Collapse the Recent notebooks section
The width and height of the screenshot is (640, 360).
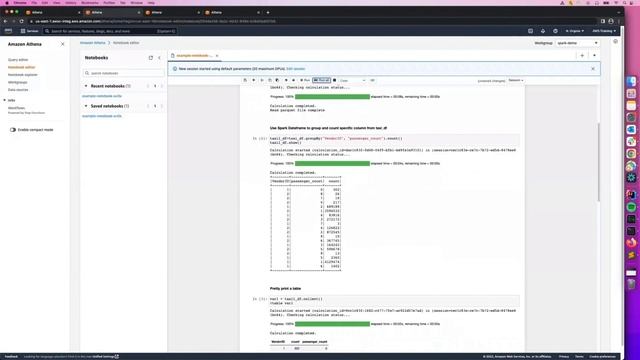[x=86, y=86]
